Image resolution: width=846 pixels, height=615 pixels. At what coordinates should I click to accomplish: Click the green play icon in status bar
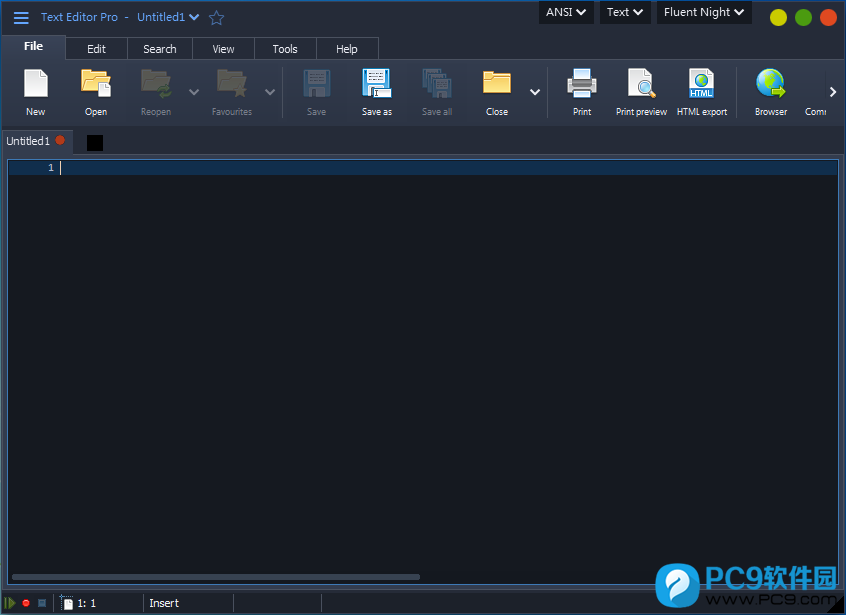(10, 602)
